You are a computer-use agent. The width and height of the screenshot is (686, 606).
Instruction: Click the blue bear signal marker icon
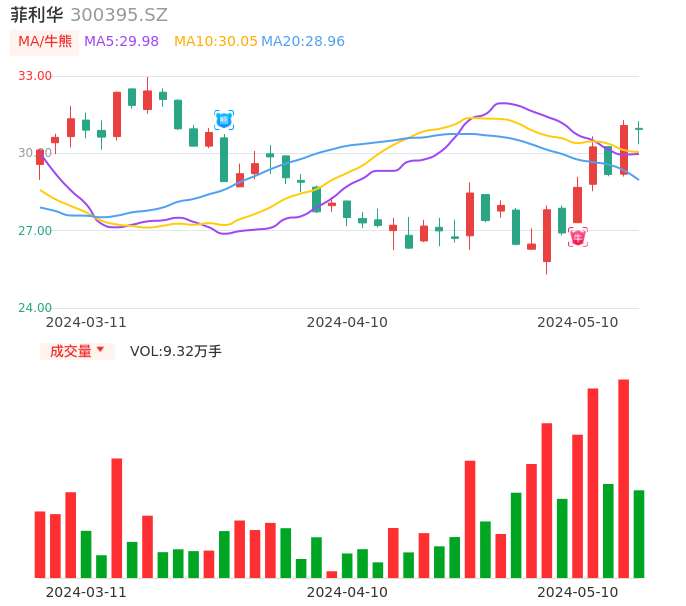224,120
